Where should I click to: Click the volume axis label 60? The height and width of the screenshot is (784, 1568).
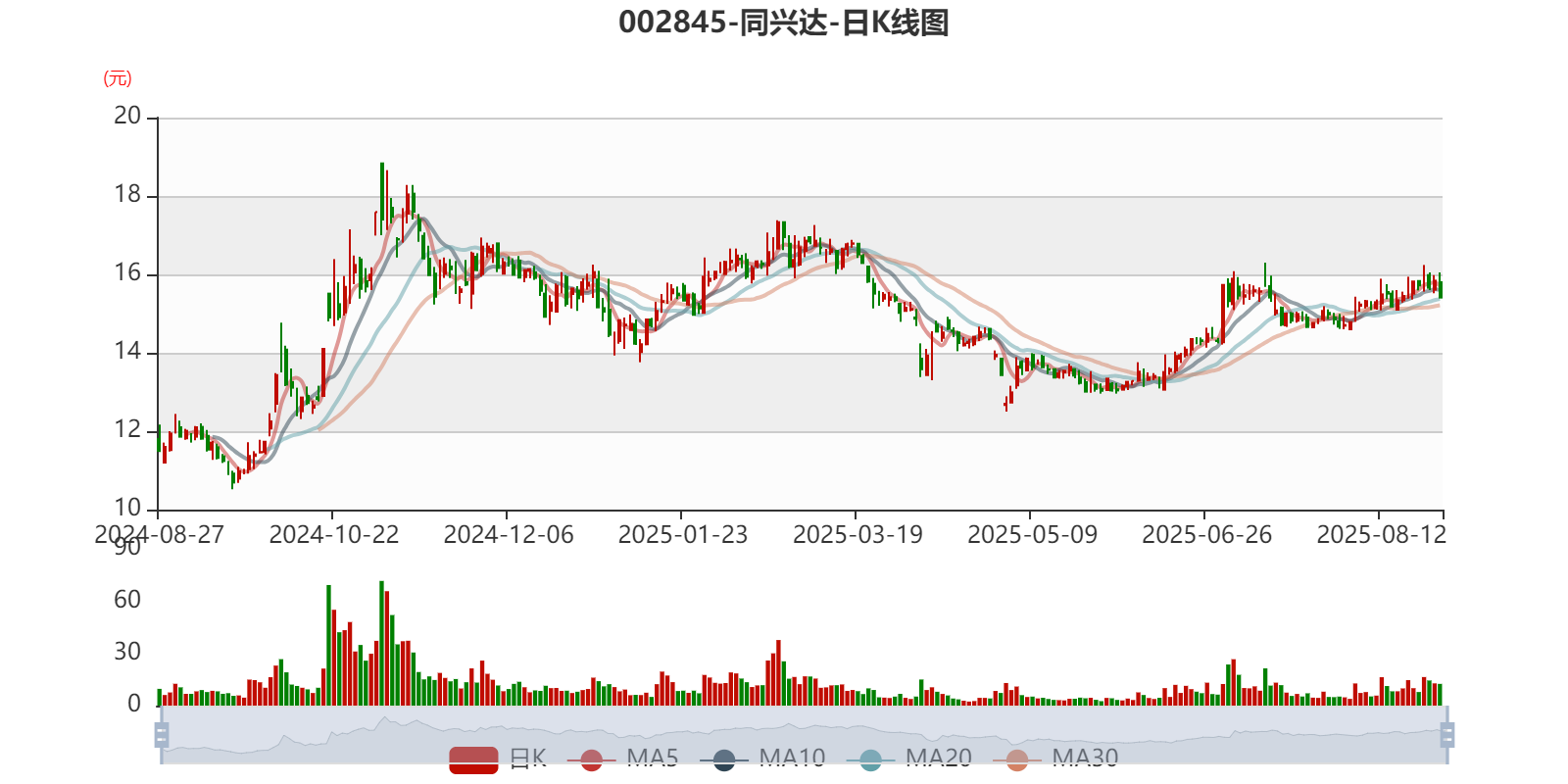(127, 600)
